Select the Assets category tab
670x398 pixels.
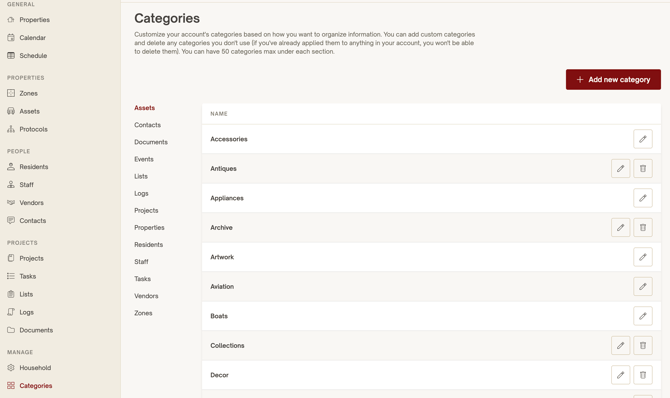point(144,108)
